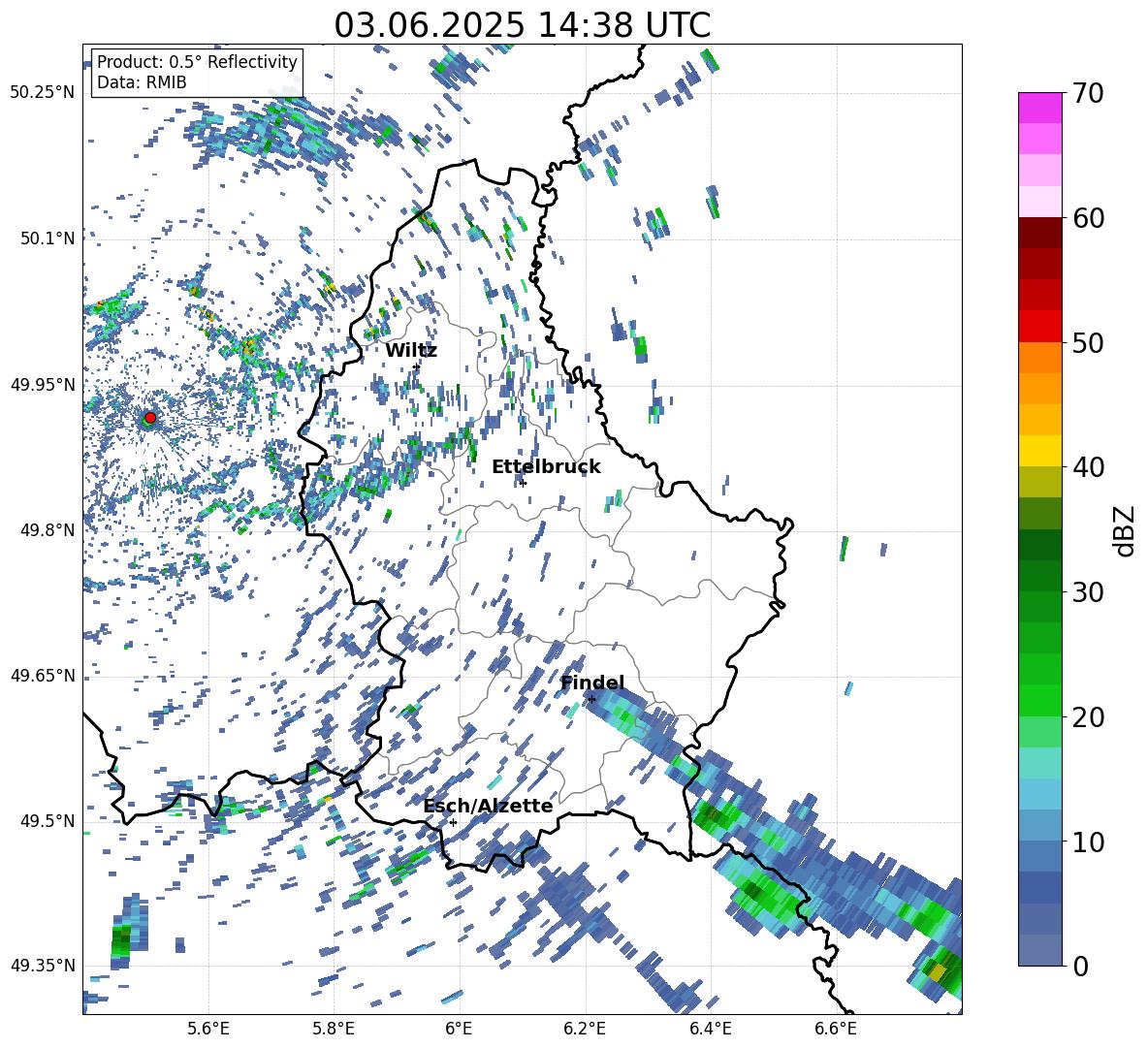Viewport: 1148px width, 1048px height.
Task: Click the Data: RMIB text
Action: 142,82
